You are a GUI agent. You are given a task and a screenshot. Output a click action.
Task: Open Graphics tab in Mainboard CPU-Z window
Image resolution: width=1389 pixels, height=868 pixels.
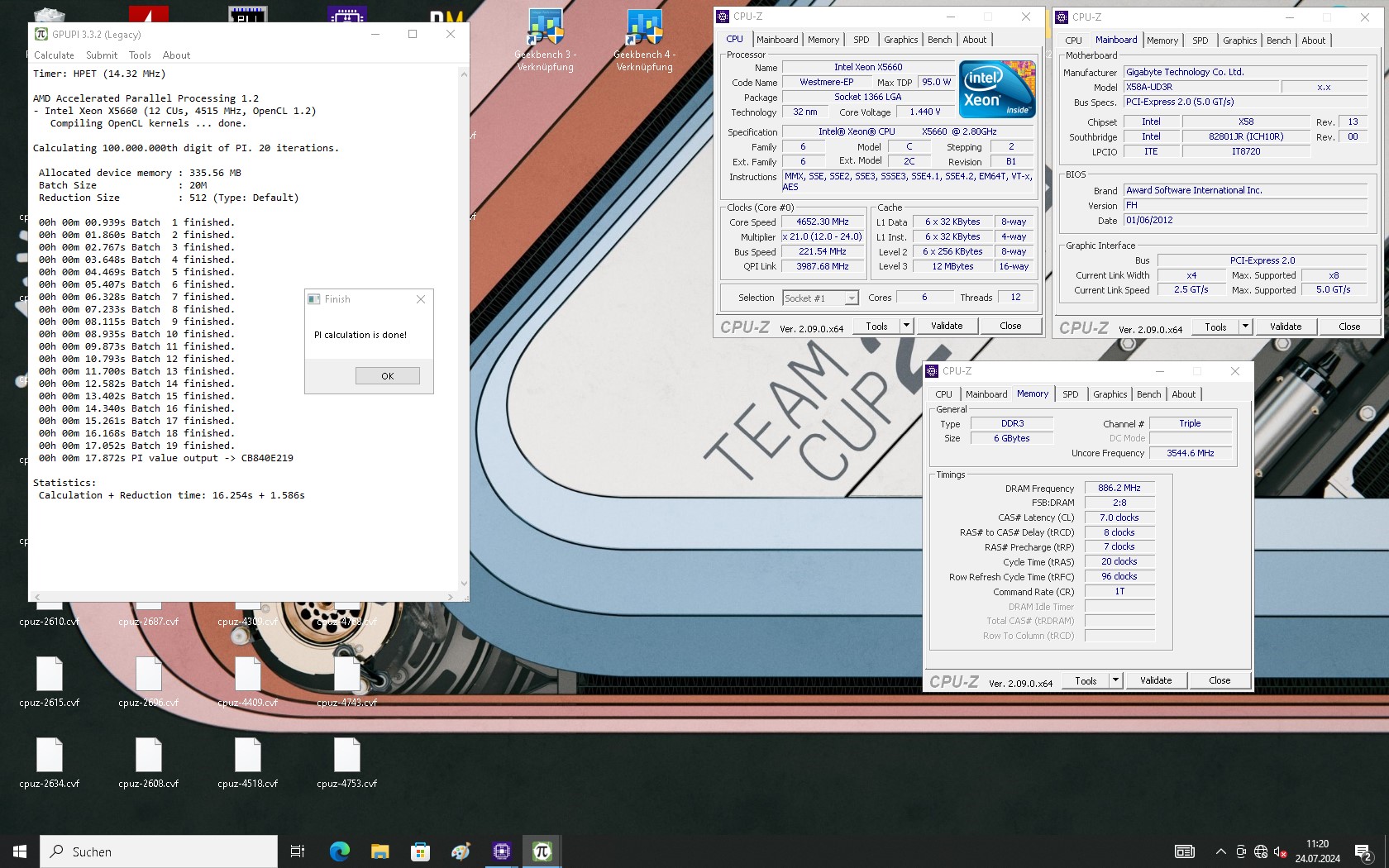tap(1239, 41)
